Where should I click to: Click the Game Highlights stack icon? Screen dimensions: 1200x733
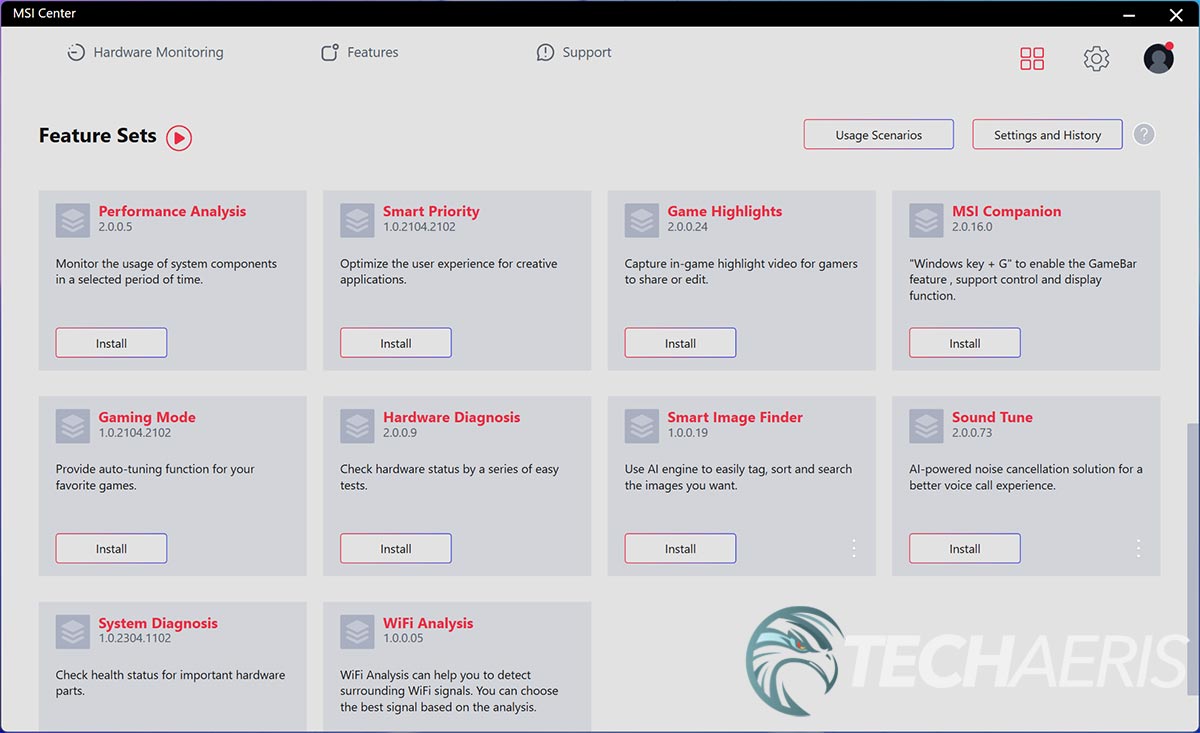tap(642, 220)
